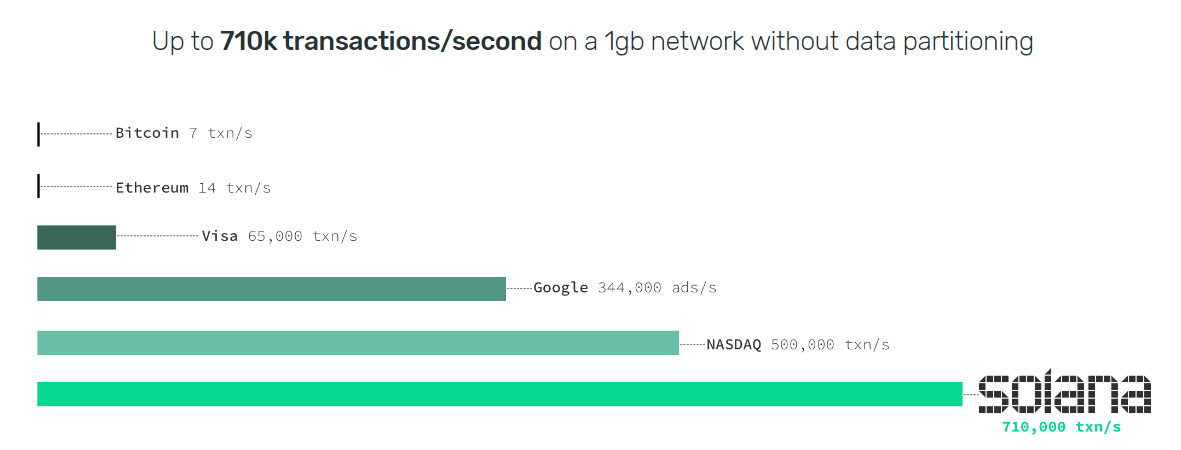Click the Bitcoin bar tick mark
Viewport: 1181px width, 450px height.
point(38,133)
